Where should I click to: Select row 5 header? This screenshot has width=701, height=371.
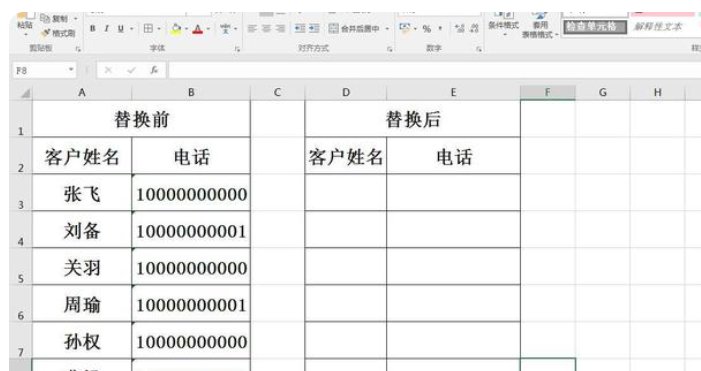[21, 266]
